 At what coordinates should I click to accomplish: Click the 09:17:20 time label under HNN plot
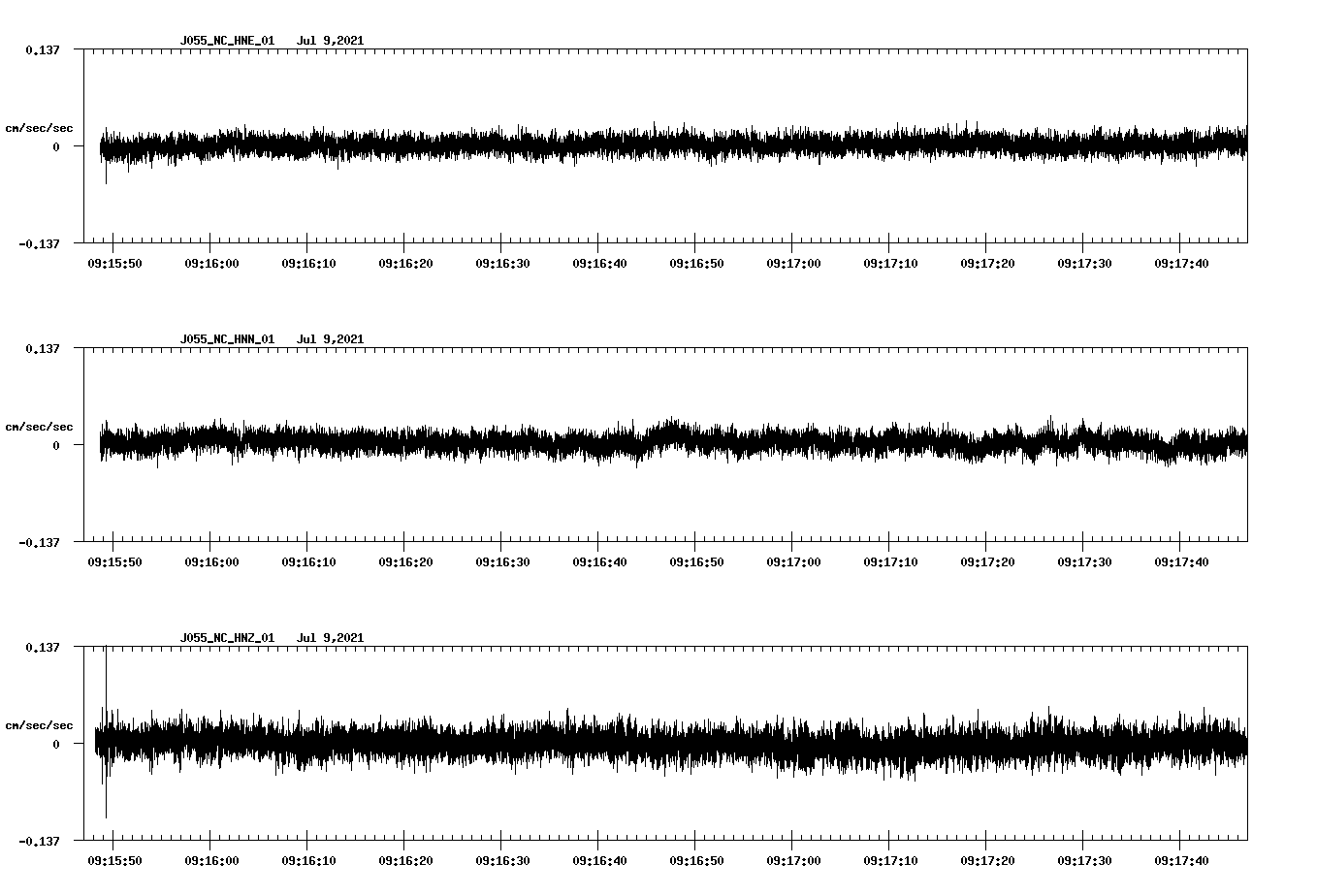[x=987, y=561]
